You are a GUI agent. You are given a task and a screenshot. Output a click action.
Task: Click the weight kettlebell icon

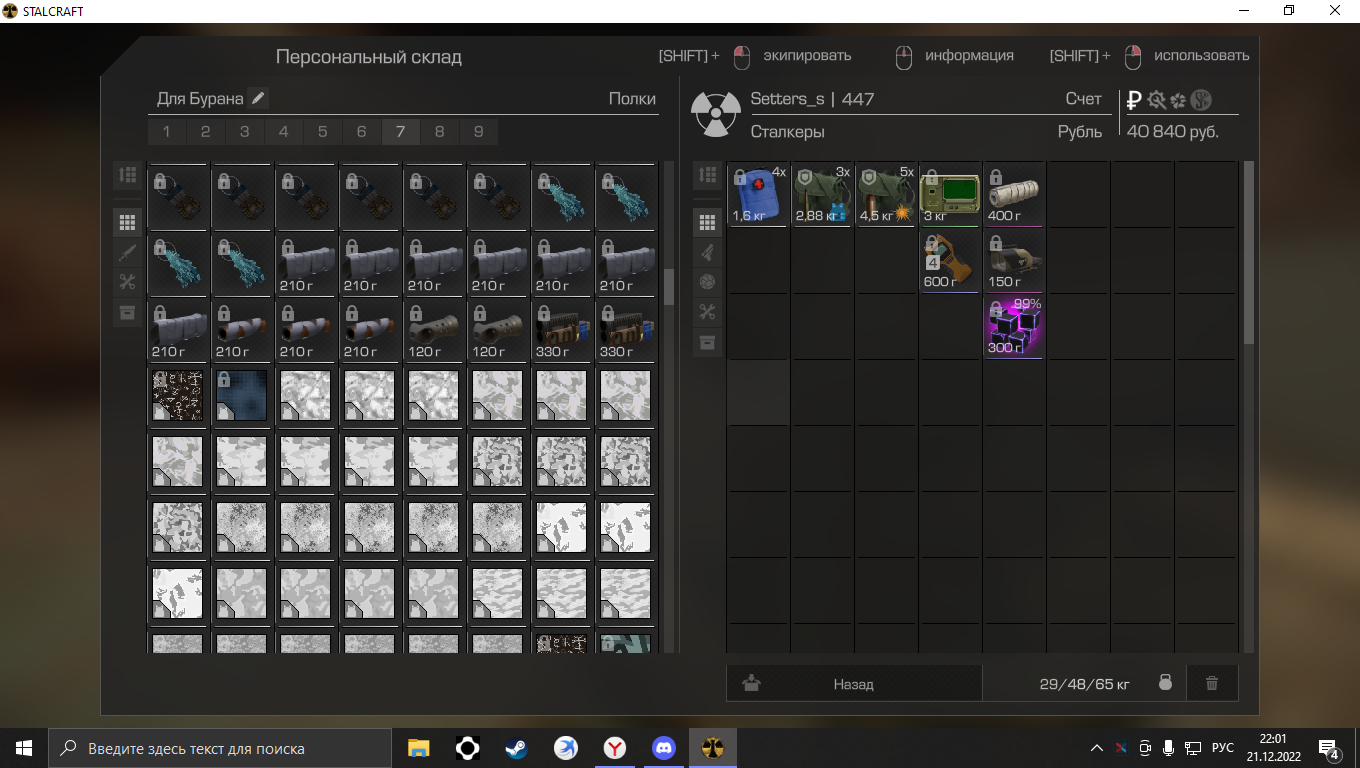(1165, 683)
